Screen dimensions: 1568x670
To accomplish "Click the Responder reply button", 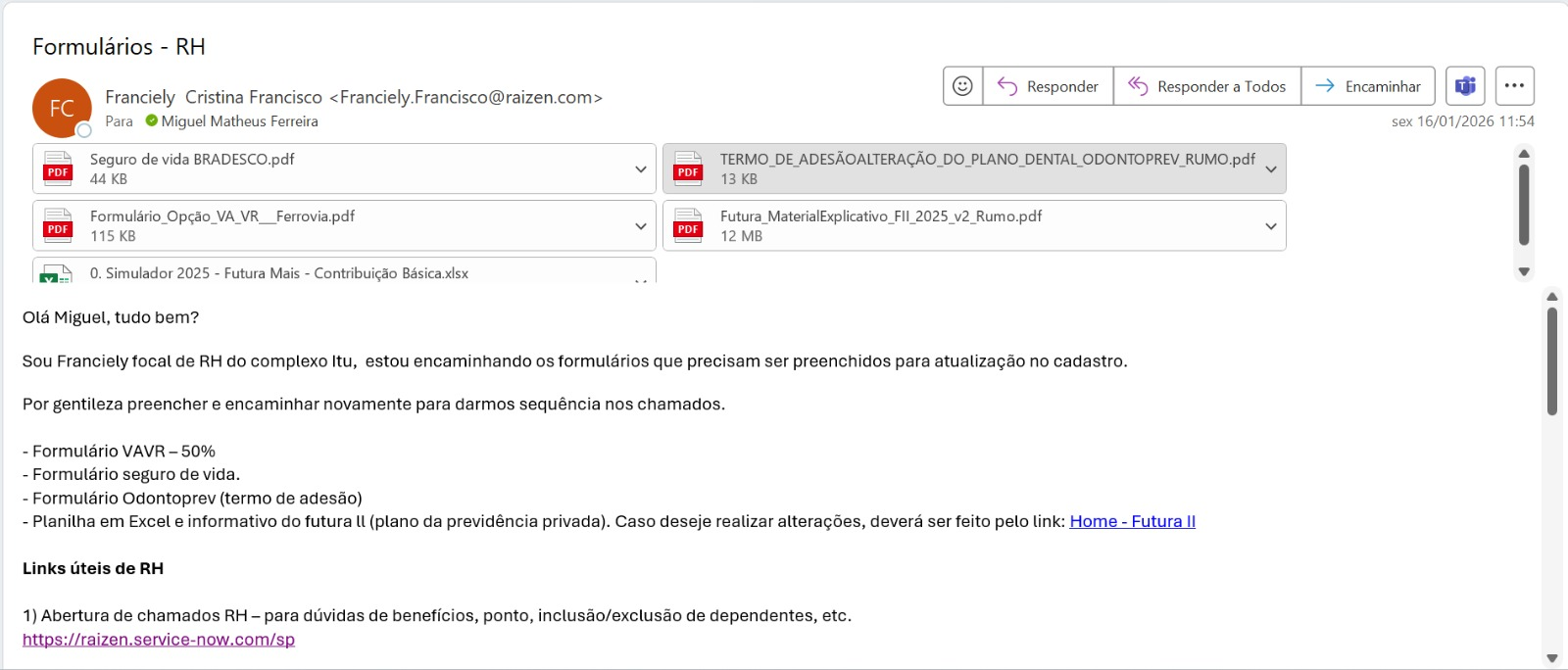I will 1048,86.
